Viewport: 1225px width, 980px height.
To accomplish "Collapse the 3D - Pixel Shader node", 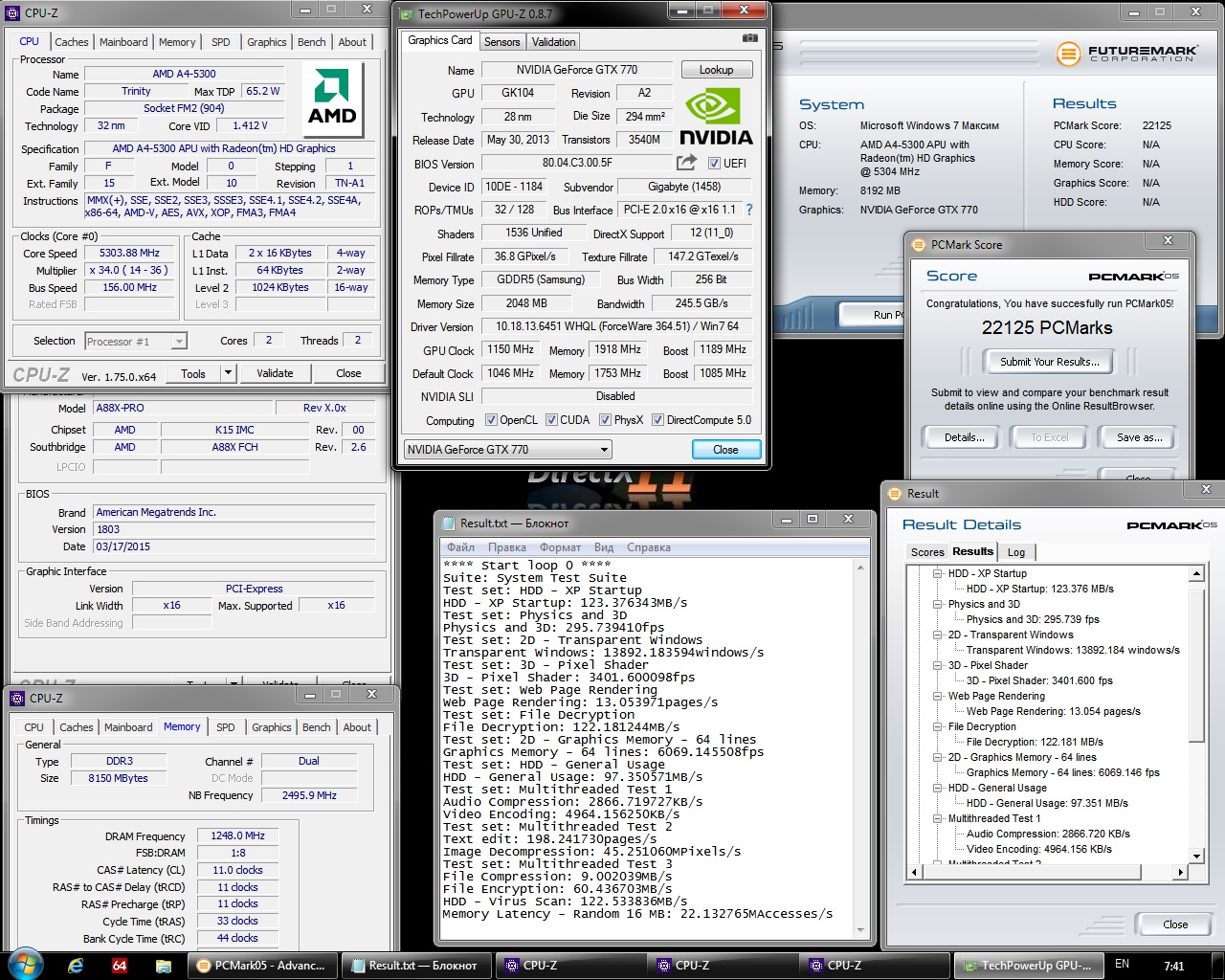I will click(x=938, y=666).
